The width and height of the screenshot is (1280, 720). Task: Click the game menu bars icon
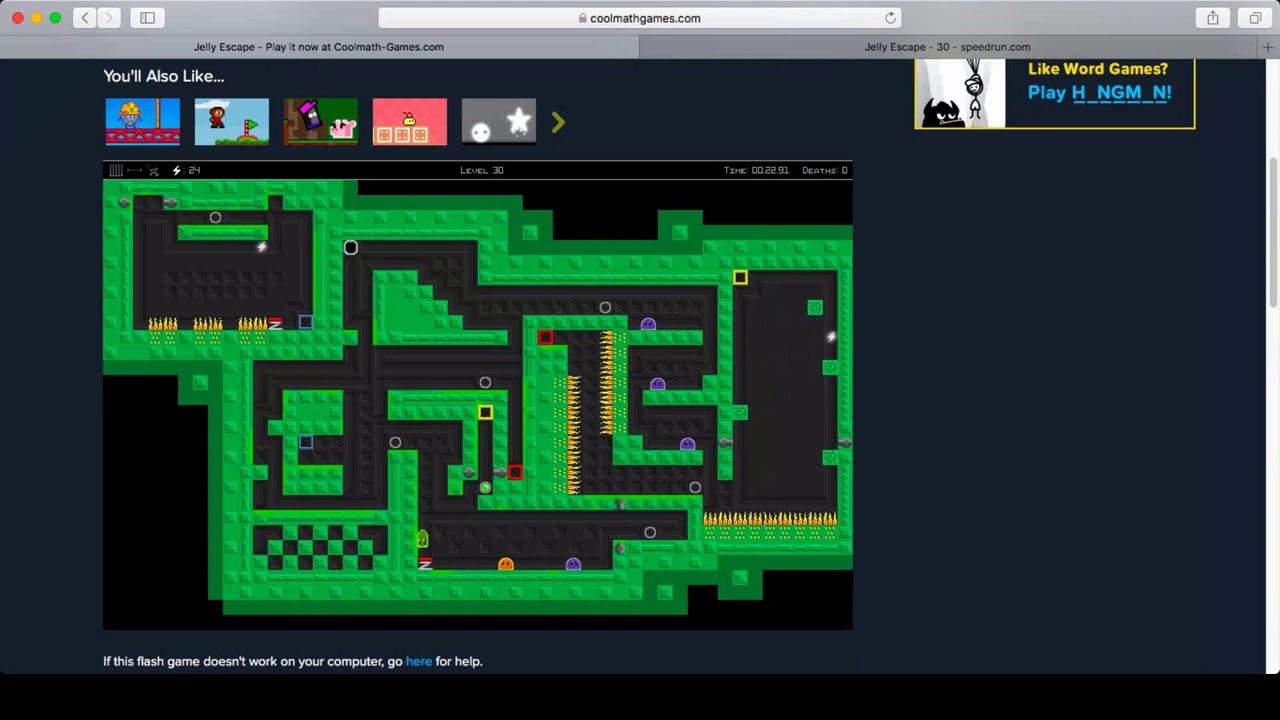click(116, 170)
